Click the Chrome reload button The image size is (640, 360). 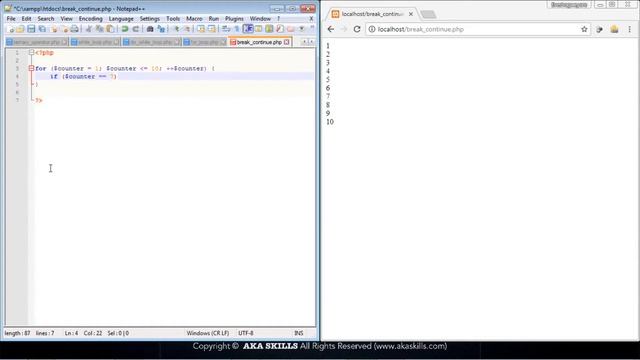357,29
